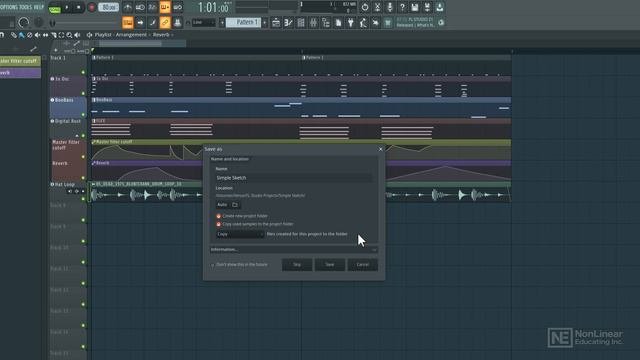Collapse the Digital Root track group arrow

pos(77,136)
